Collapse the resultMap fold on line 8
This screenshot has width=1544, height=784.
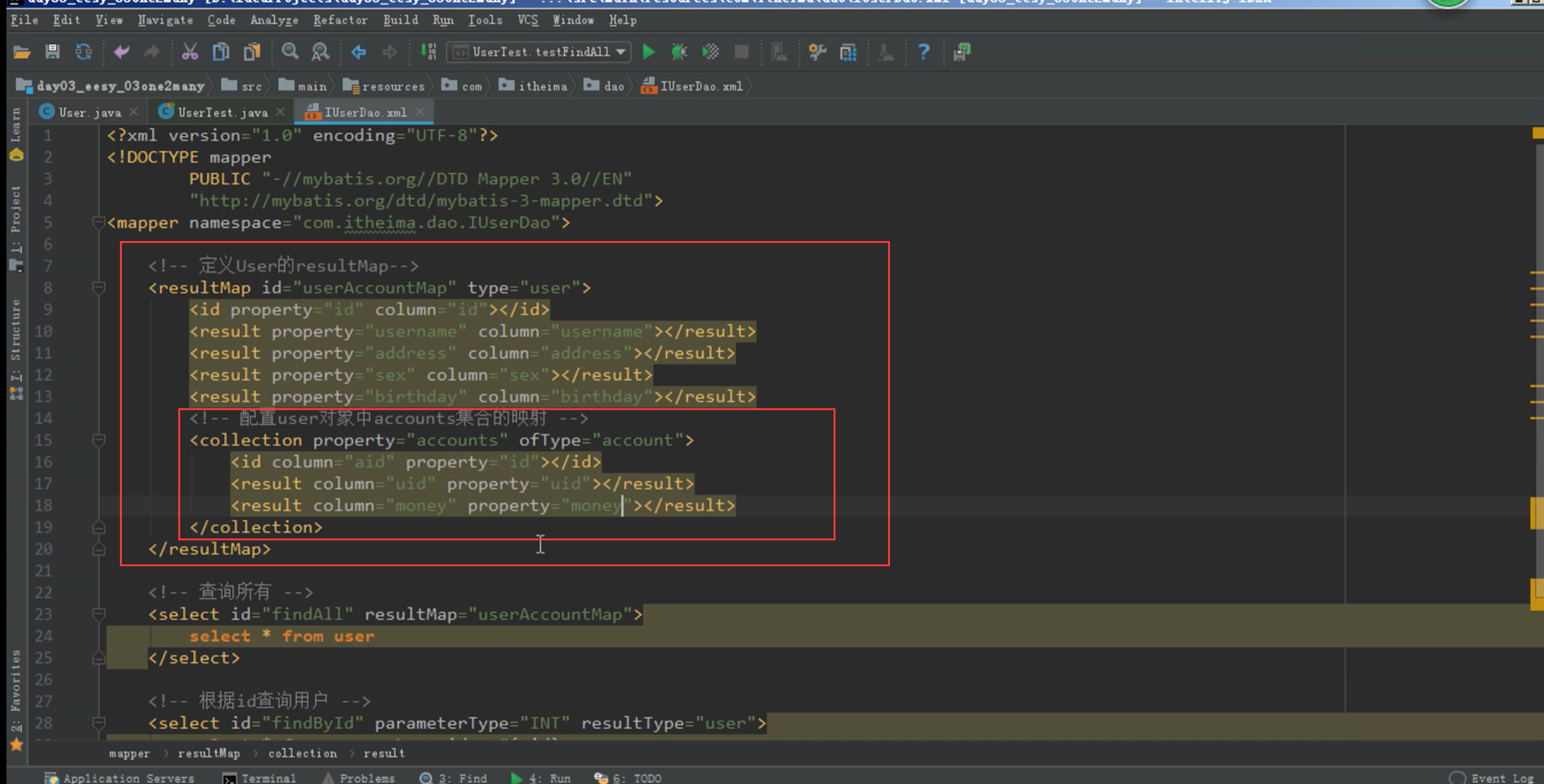click(99, 288)
